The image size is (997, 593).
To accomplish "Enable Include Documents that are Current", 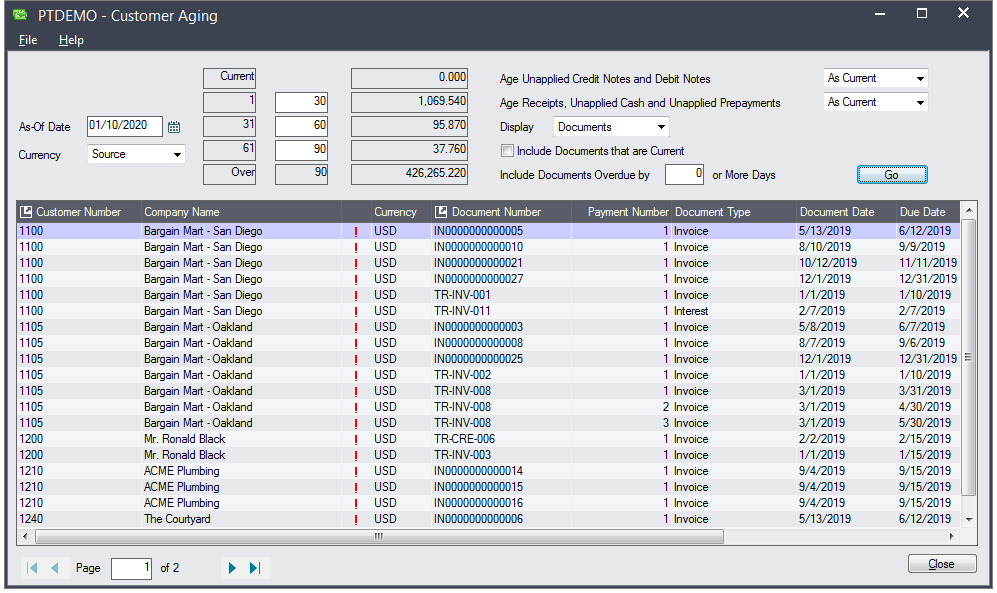I will point(508,151).
